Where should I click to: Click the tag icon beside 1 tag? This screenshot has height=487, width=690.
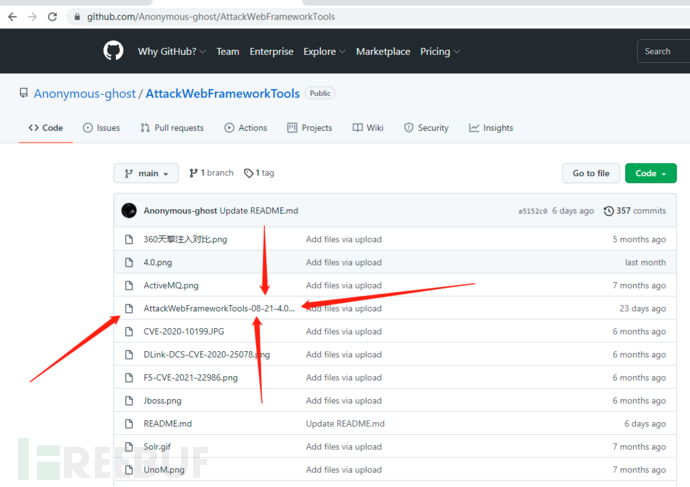pyautogui.click(x=249, y=173)
